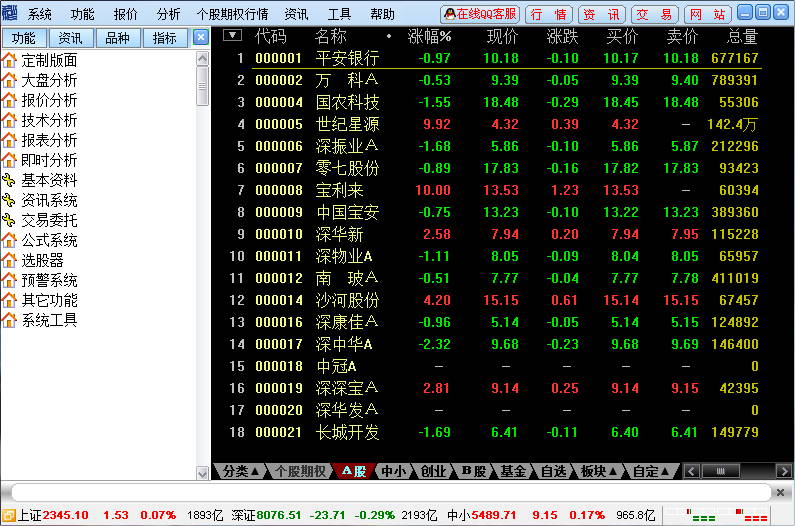Screen dimensions: 795x526
Task: Click the 在线QQ客服 button
Action: (x=481, y=14)
